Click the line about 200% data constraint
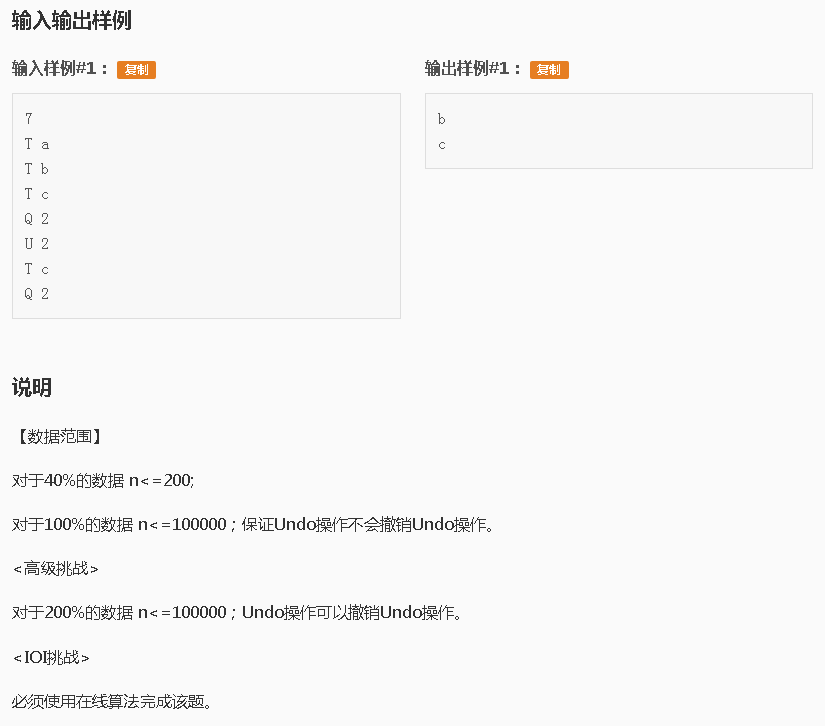The width and height of the screenshot is (825, 726). pyautogui.click(x=237, y=612)
